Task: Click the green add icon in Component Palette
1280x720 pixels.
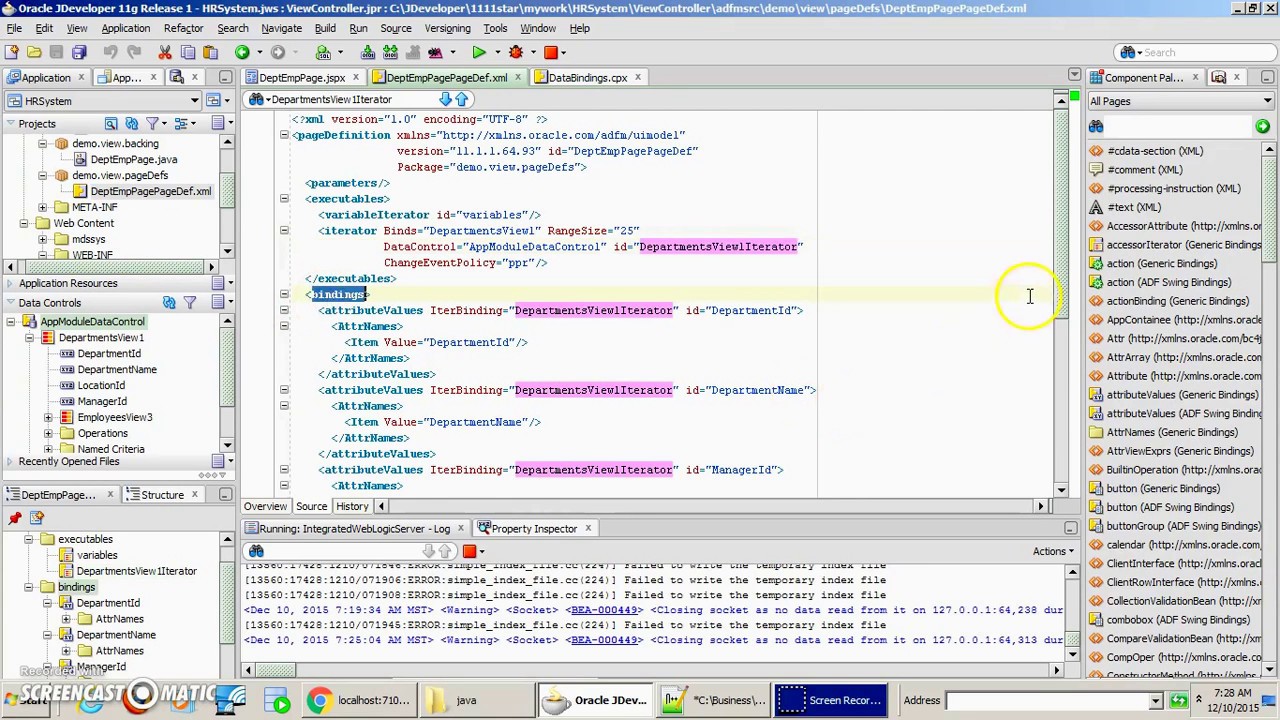Action: pyautogui.click(x=1262, y=127)
